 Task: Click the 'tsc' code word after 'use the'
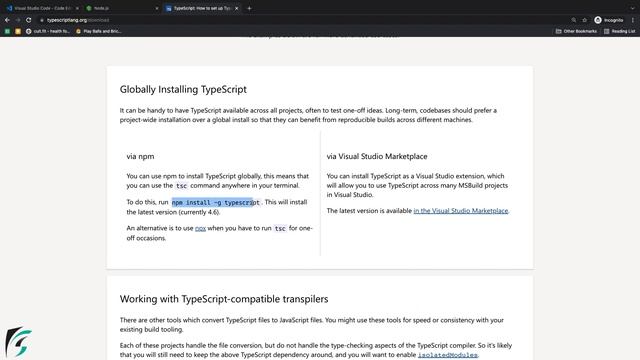pos(181,186)
